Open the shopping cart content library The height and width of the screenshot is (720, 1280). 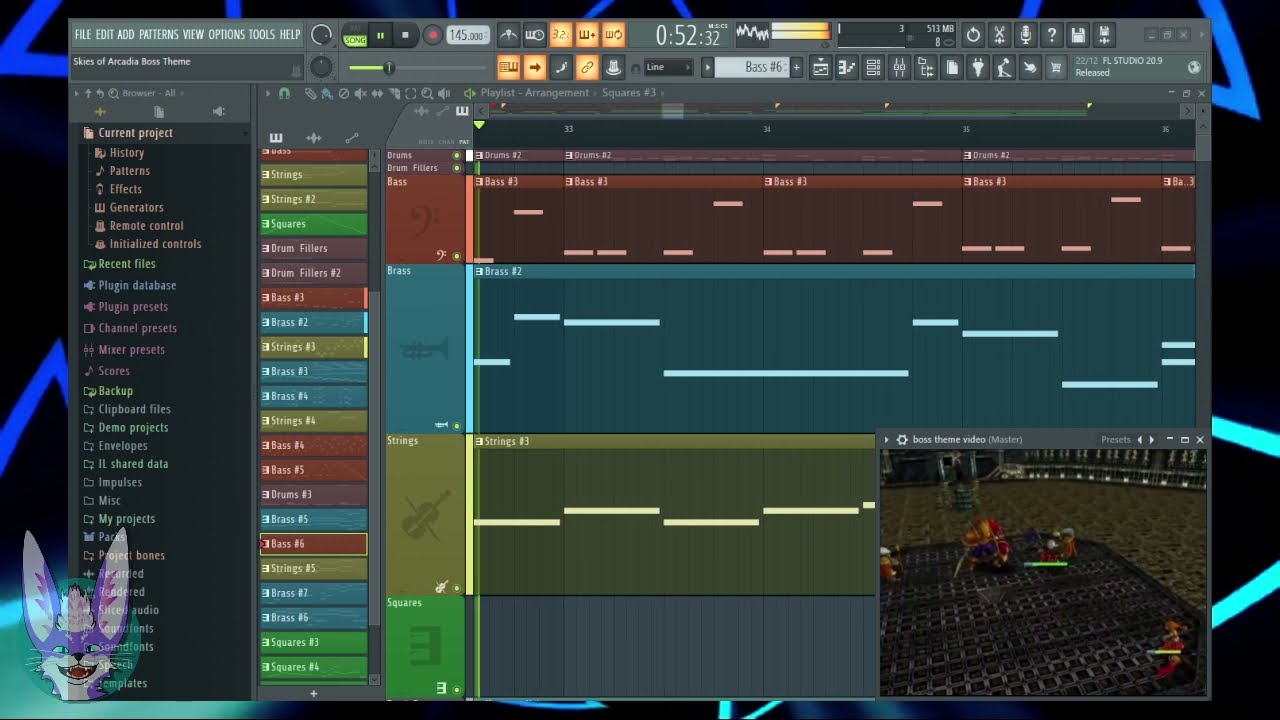1056,67
